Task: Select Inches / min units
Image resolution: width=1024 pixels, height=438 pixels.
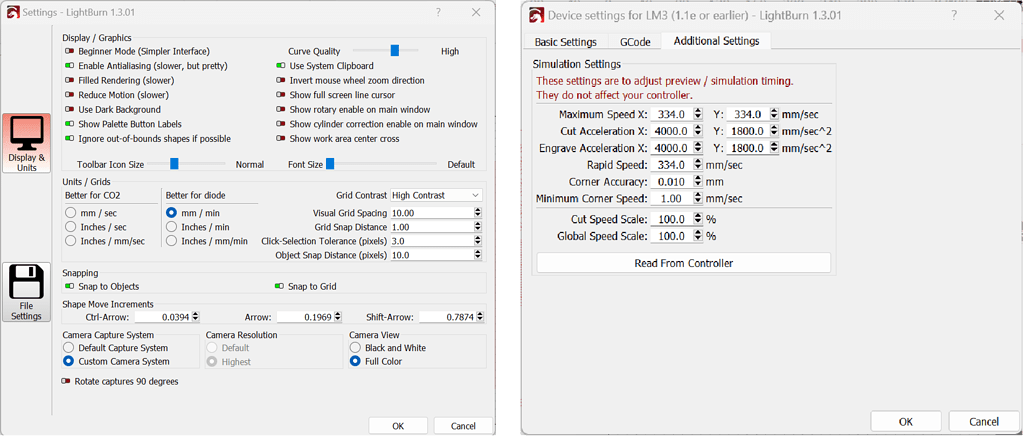Action: [171, 227]
